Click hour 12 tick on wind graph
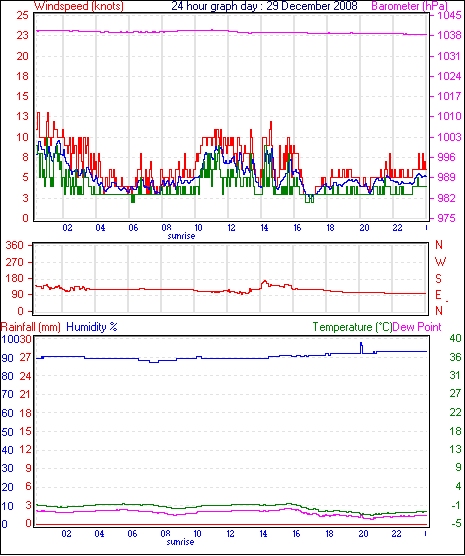 tap(231, 227)
